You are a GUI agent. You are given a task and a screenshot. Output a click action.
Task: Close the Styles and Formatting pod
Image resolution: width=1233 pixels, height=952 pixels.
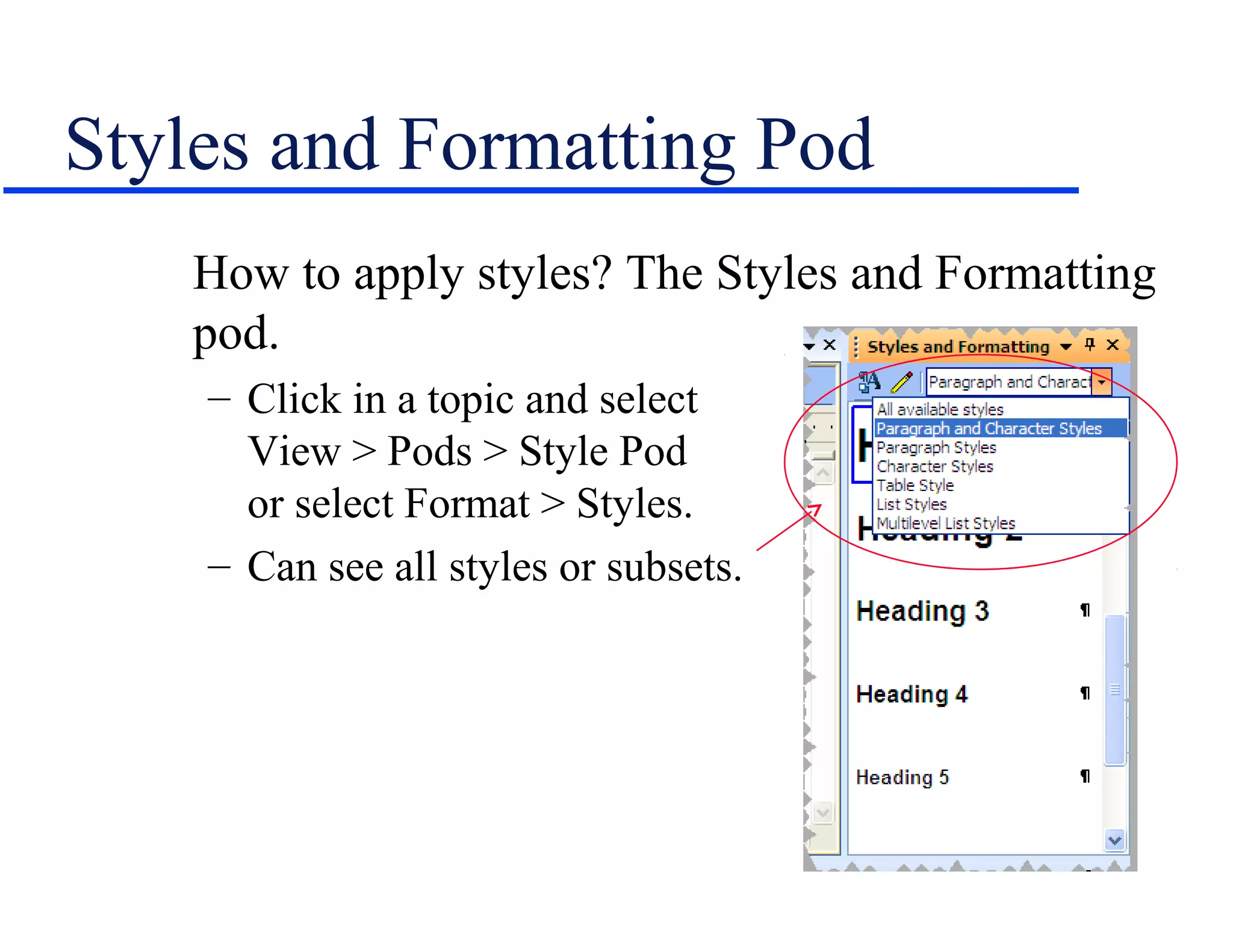tap(1113, 345)
